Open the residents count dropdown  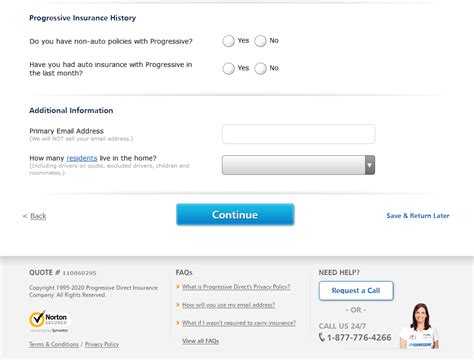point(298,165)
